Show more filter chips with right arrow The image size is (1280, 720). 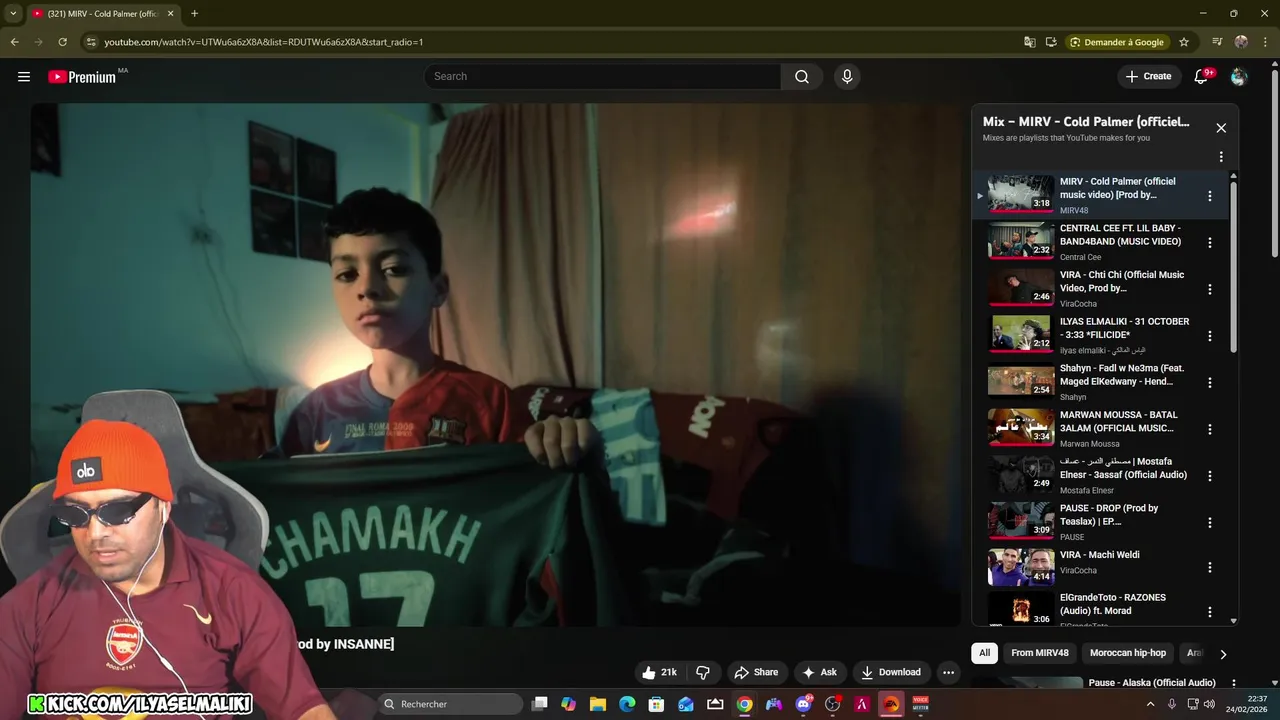pyautogui.click(x=1223, y=654)
